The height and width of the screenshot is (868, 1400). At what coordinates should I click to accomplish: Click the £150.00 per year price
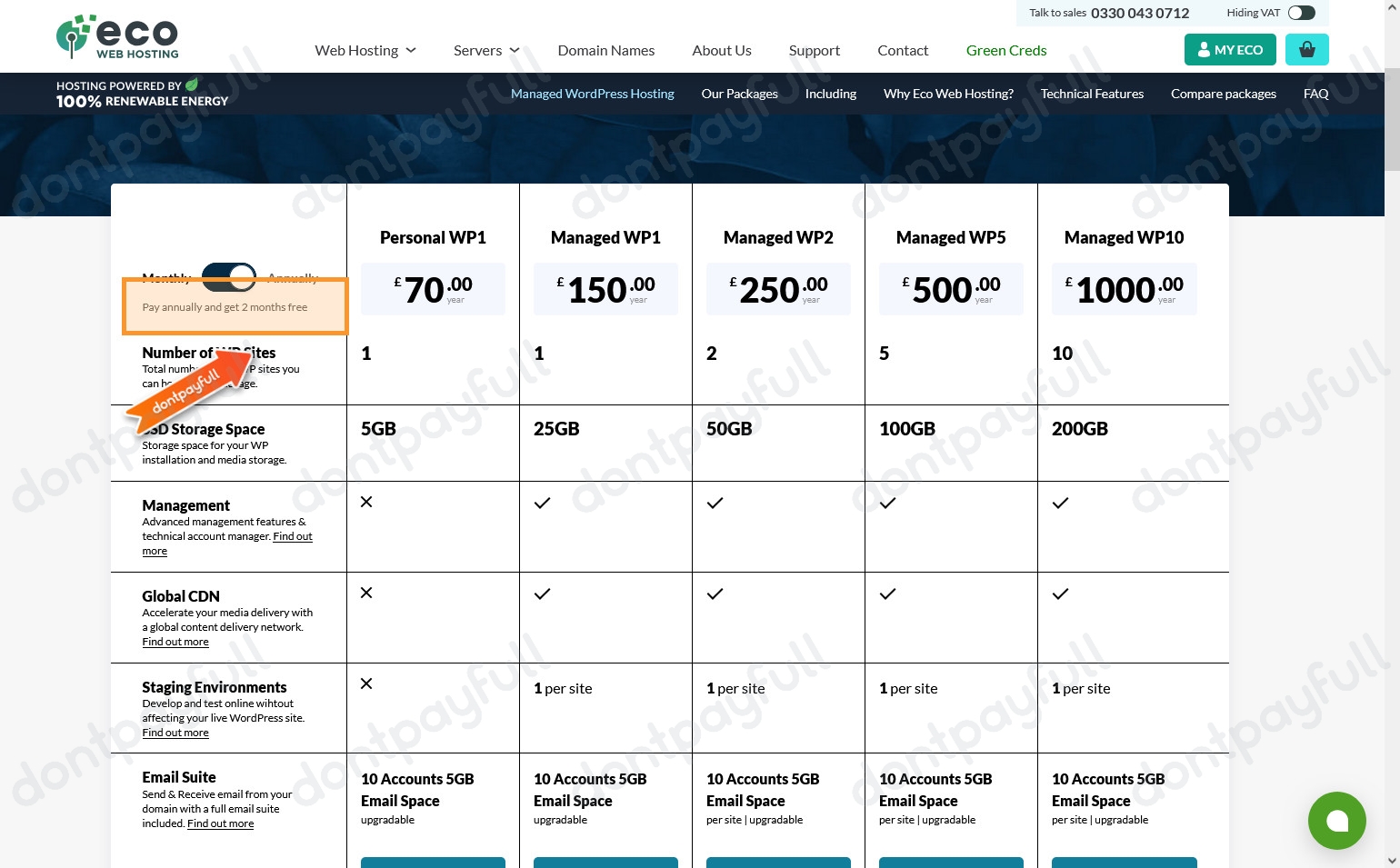click(x=605, y=289)
